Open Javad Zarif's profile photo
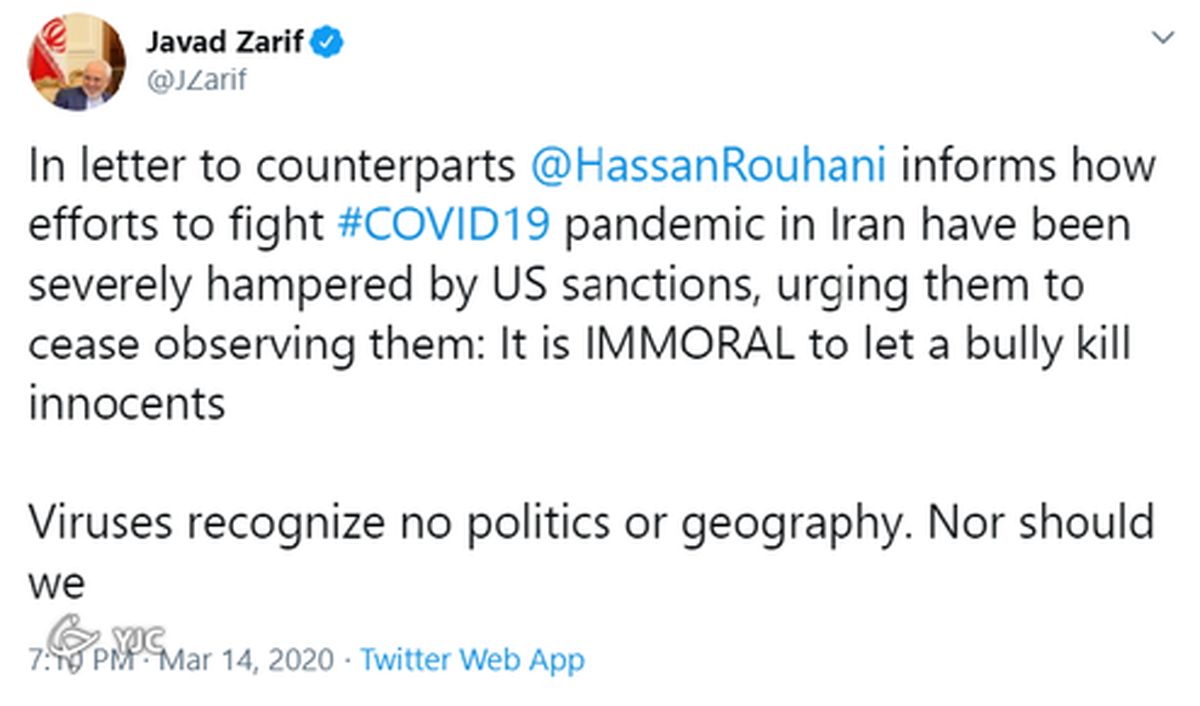This screenshot has width=1200, height=706. (x=76, y=62)
